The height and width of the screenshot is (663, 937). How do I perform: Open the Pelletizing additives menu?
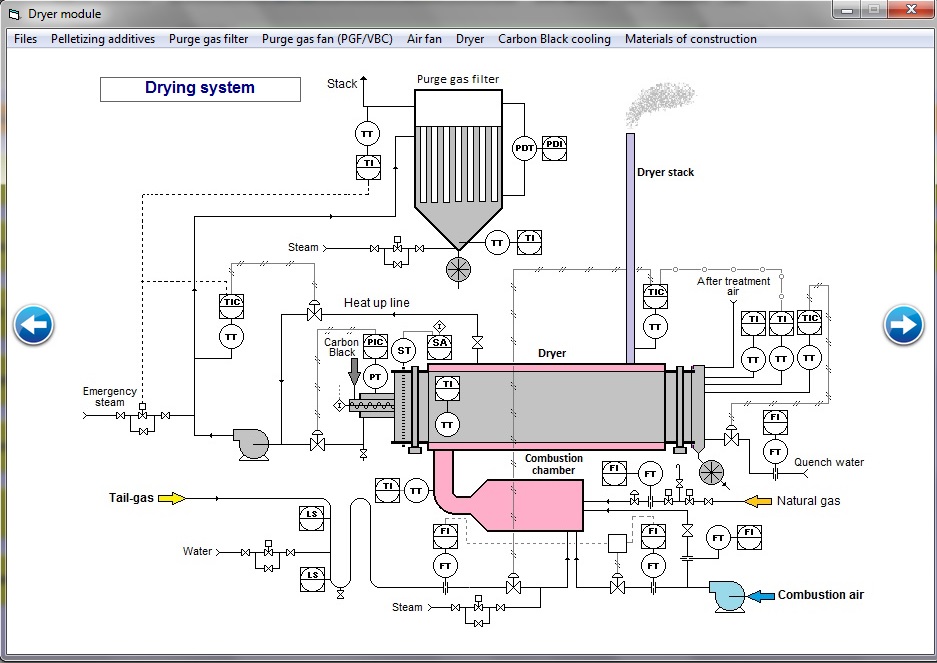103,39
